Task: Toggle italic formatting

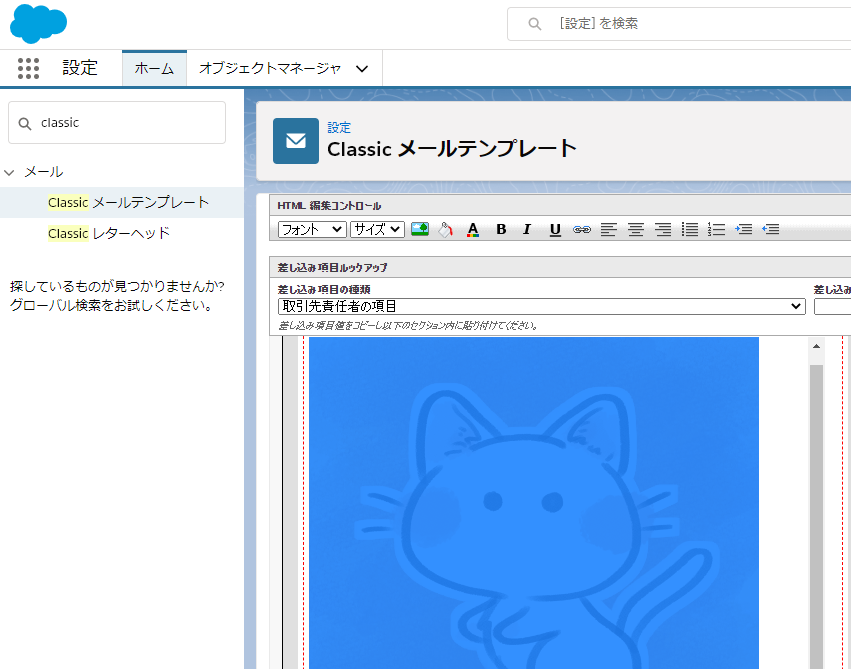Action: tap(527, 229)
